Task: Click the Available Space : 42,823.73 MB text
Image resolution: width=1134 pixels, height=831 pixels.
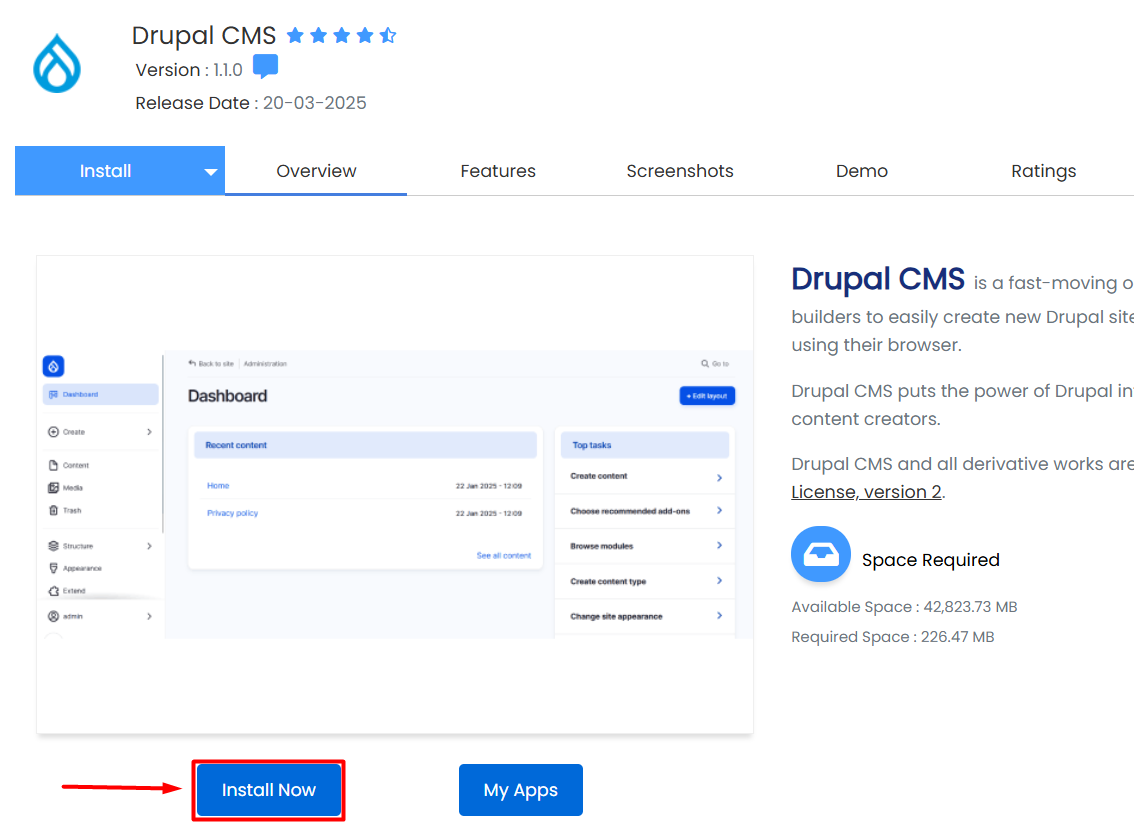Action: pyautogui.click(x=904, y=607)
